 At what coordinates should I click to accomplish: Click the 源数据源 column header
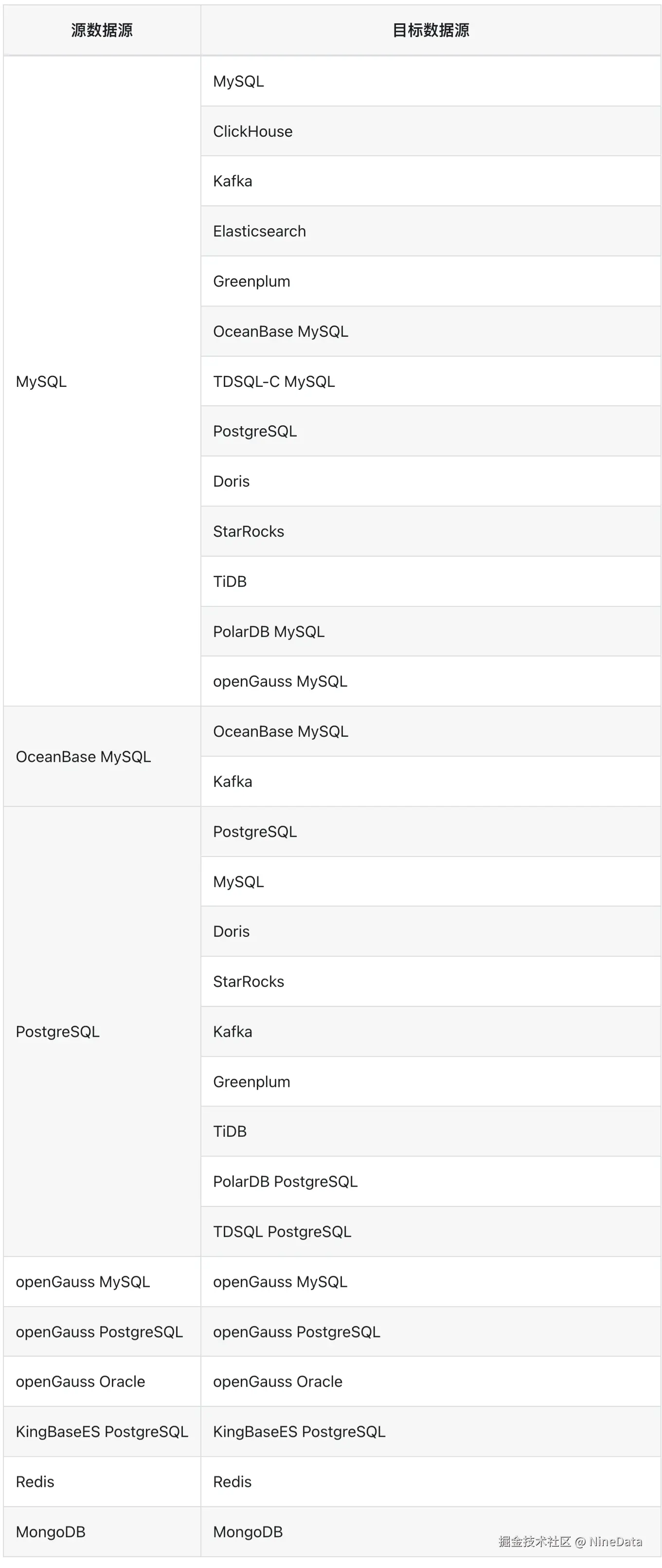click(102, 31)
